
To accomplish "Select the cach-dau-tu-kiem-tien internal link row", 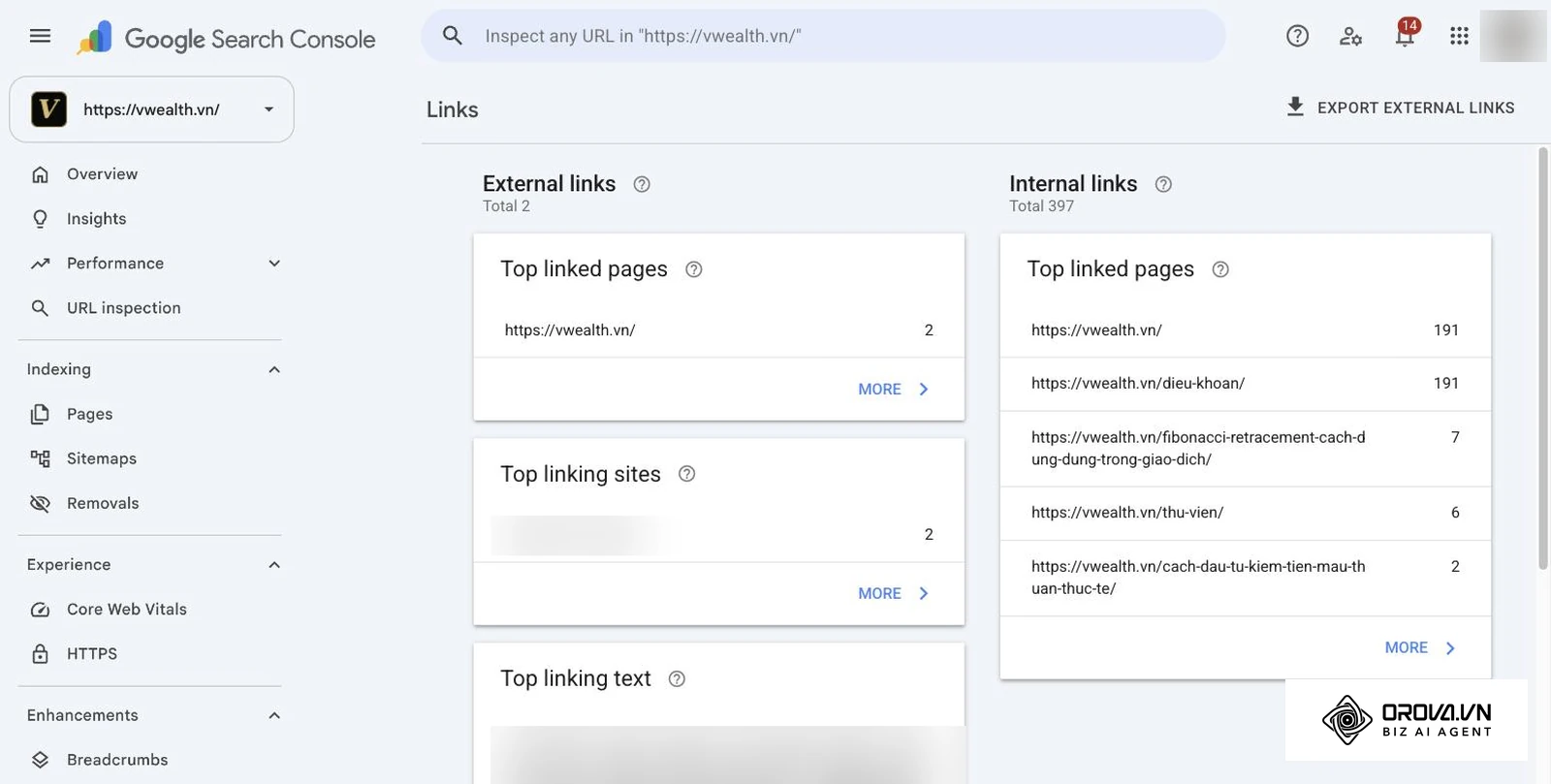I will [x=1246, y=578].
